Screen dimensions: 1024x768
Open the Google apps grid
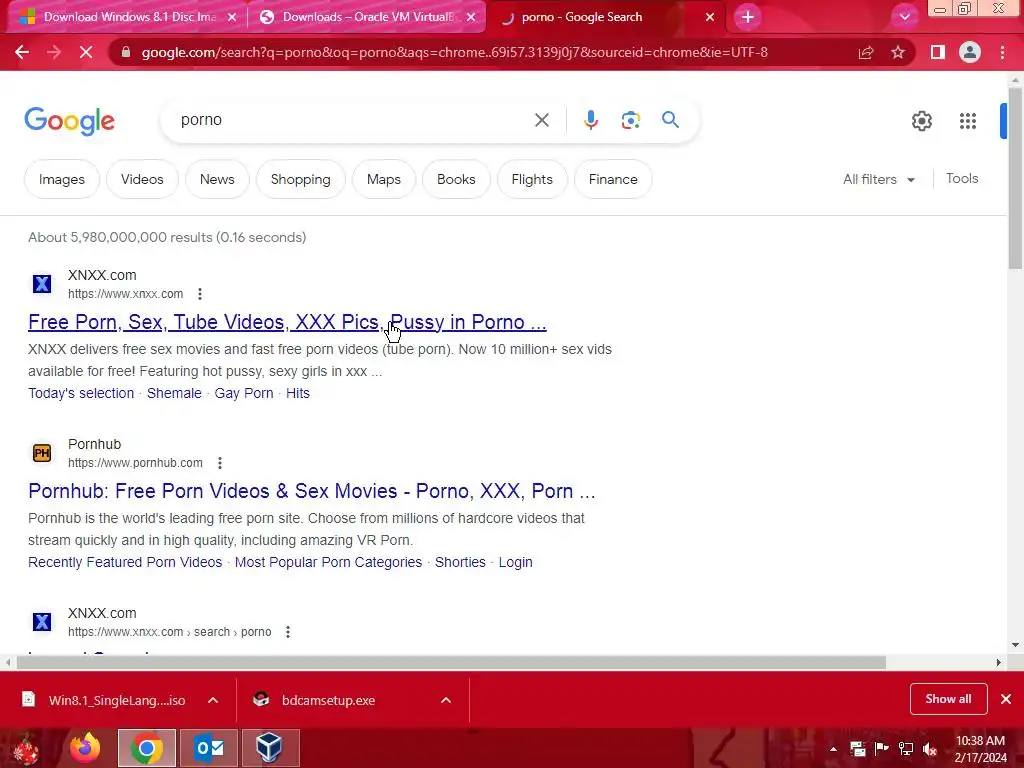[x=968, y=121]
